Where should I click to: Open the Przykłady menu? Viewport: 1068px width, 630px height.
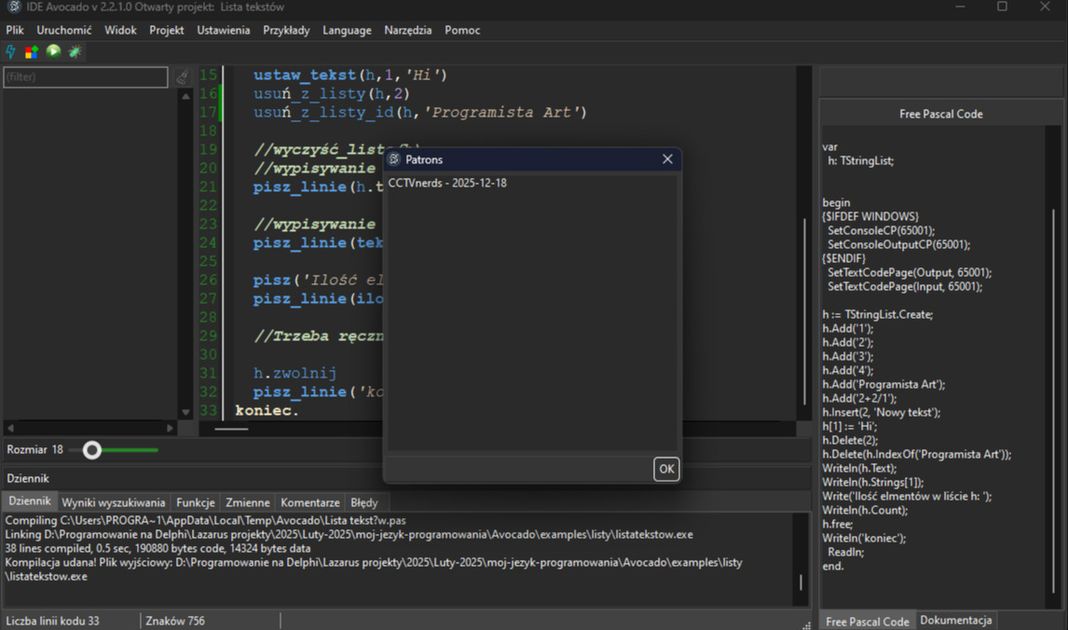tap(286, 30)
